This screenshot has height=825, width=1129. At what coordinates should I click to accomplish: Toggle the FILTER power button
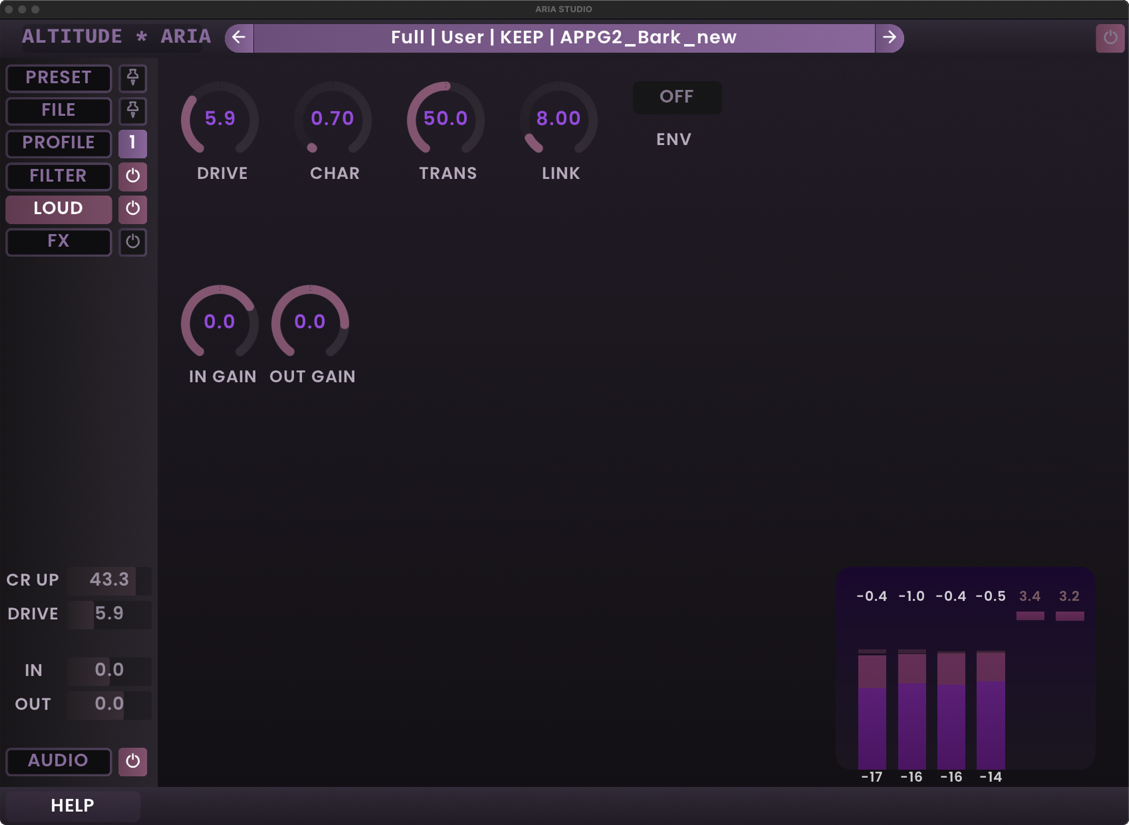tap(132, 176)
